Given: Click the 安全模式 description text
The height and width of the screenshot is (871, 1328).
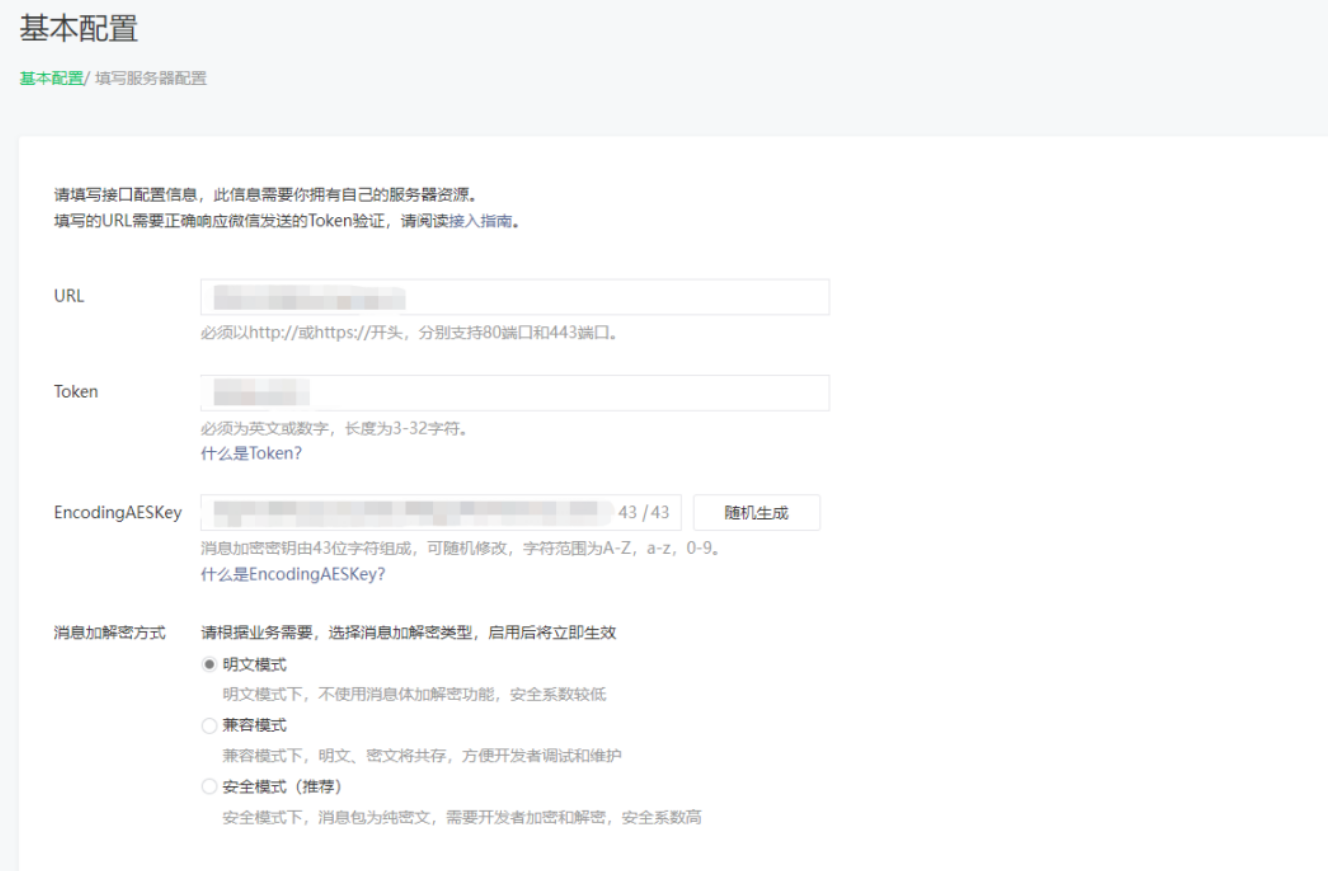Looking at the screenshot, I should click(x=464, y=817).
